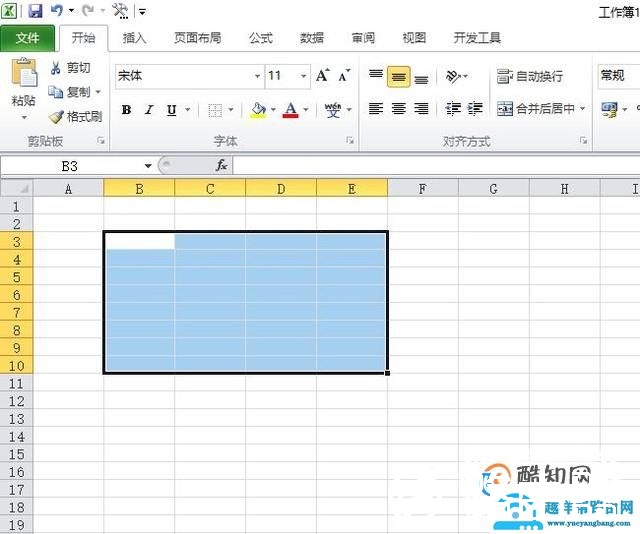Apply the red font color A icon
This screenshot has height=534, width=640.
tap(291, 109)
